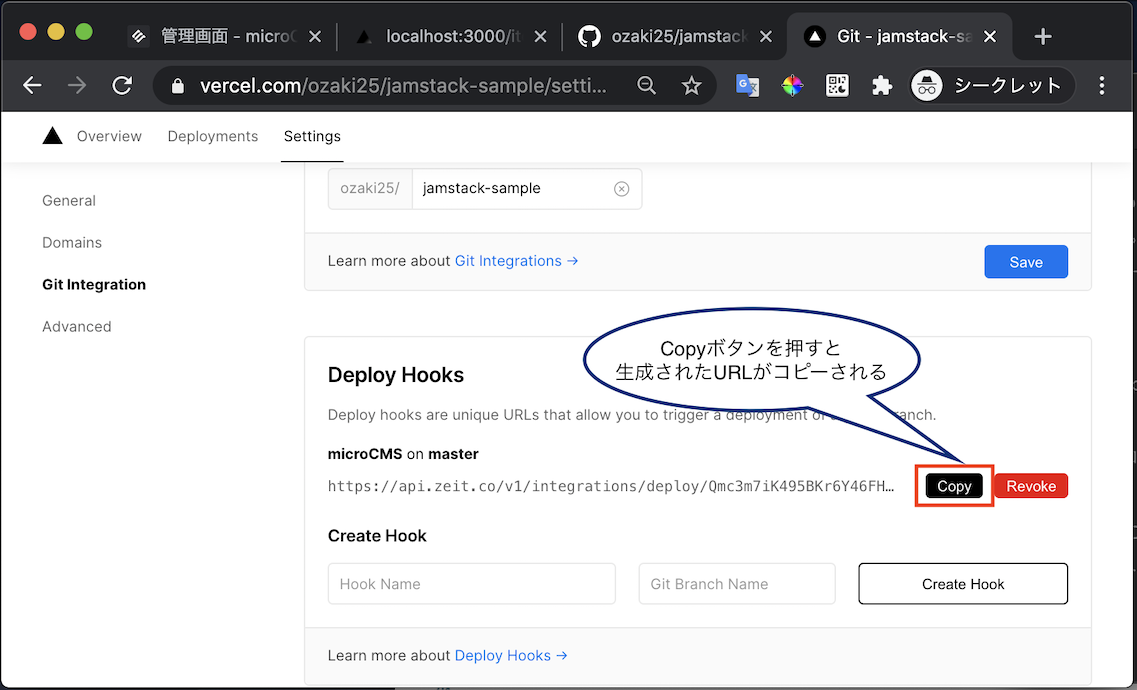
Task: Go to Domains settings
Action: 72,243
